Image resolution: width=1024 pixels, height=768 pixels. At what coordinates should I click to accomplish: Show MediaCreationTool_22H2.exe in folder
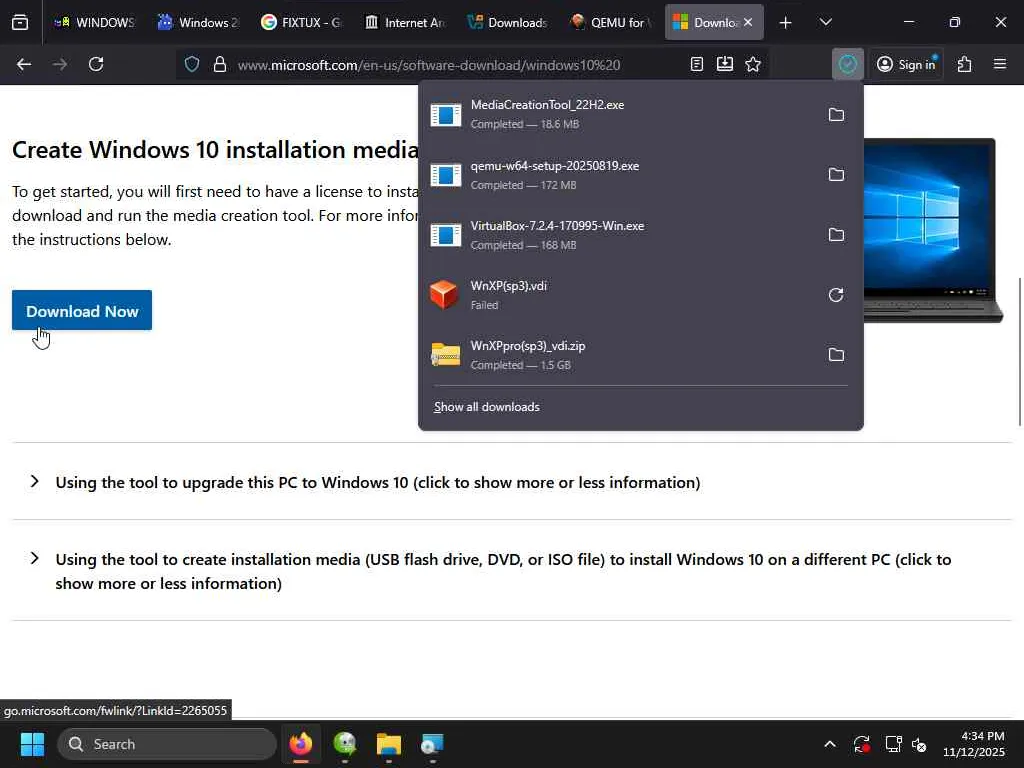836,115
